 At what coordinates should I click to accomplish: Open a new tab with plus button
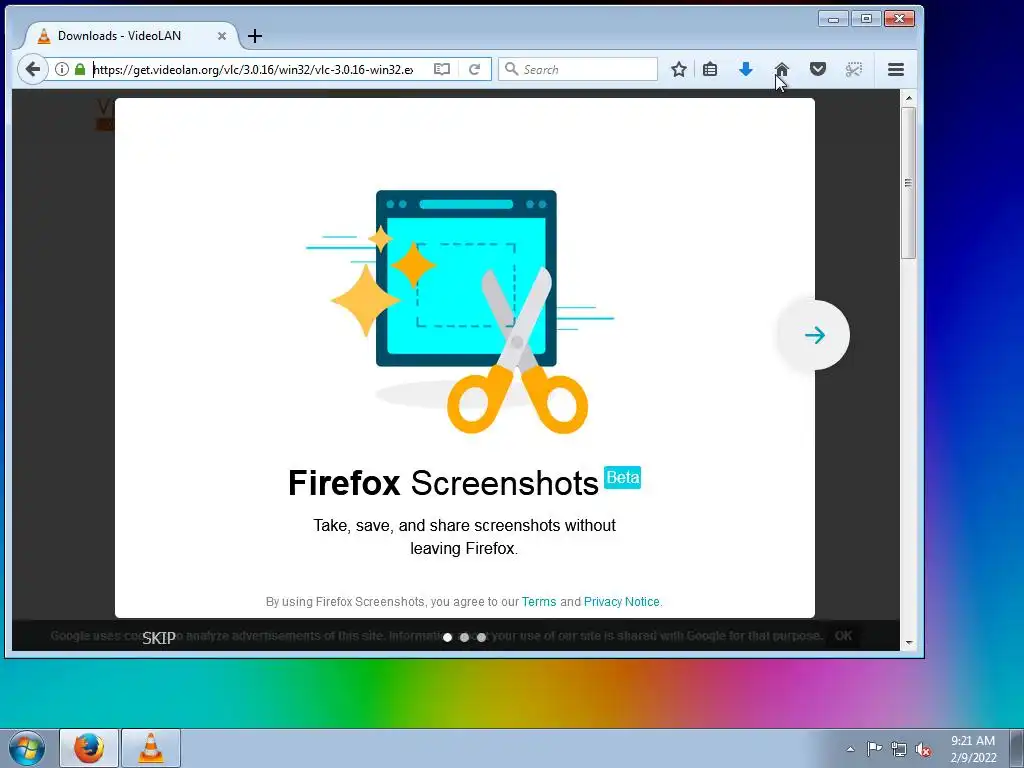coord(255,36)
